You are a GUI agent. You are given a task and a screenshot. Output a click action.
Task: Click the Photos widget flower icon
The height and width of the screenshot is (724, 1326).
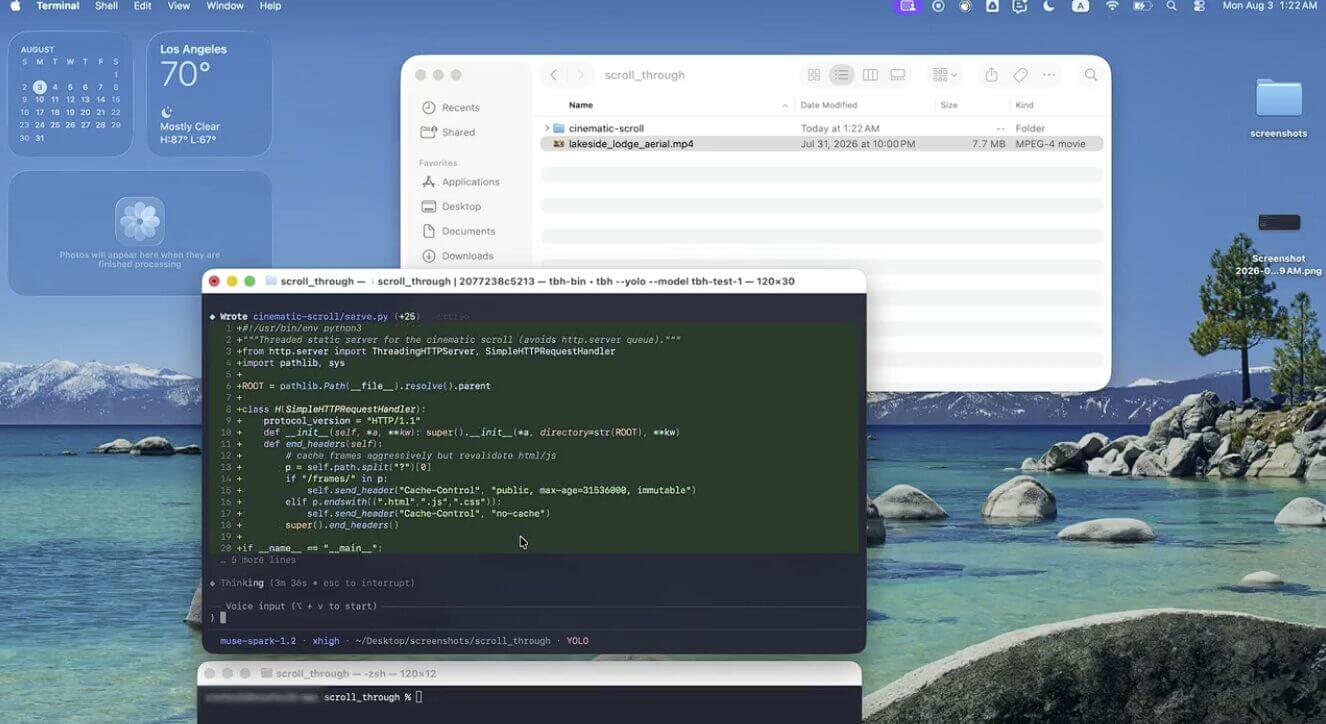140,221
